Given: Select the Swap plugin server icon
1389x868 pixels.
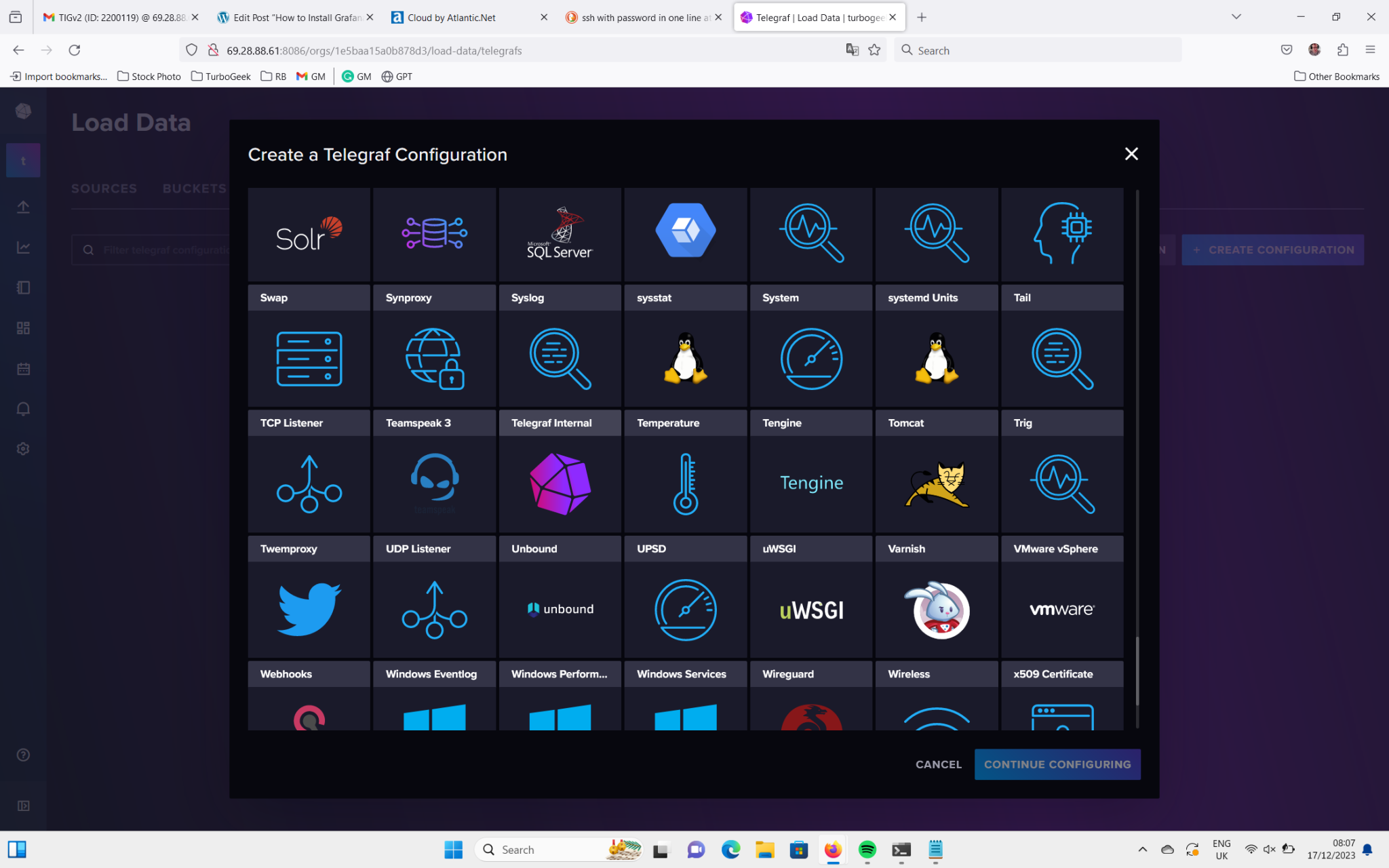Looking at the screenshot, I should coord(309,358).
